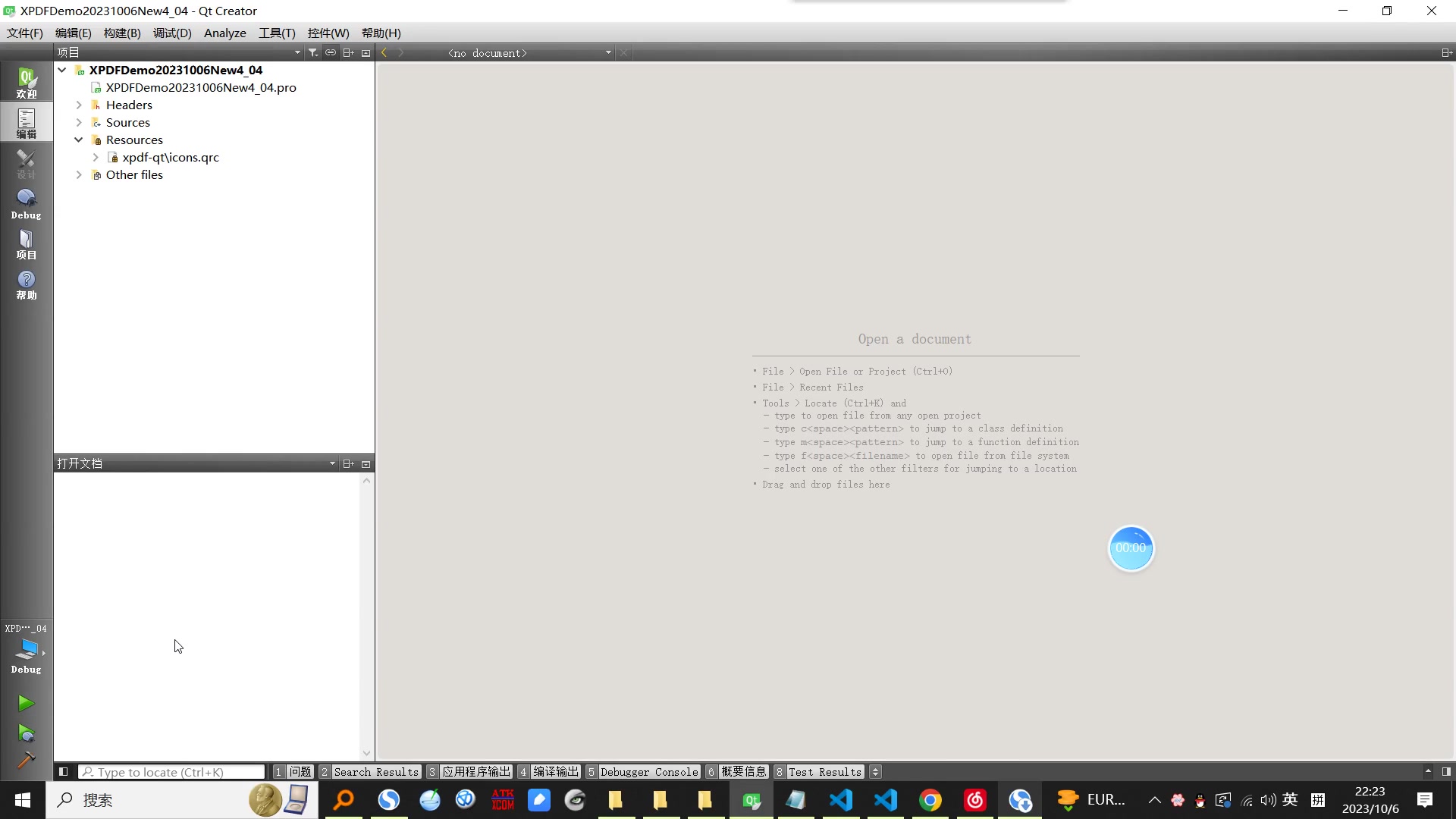1456x819 pixels.
Task: Expand the Headers folder
Action: [79, 105]
